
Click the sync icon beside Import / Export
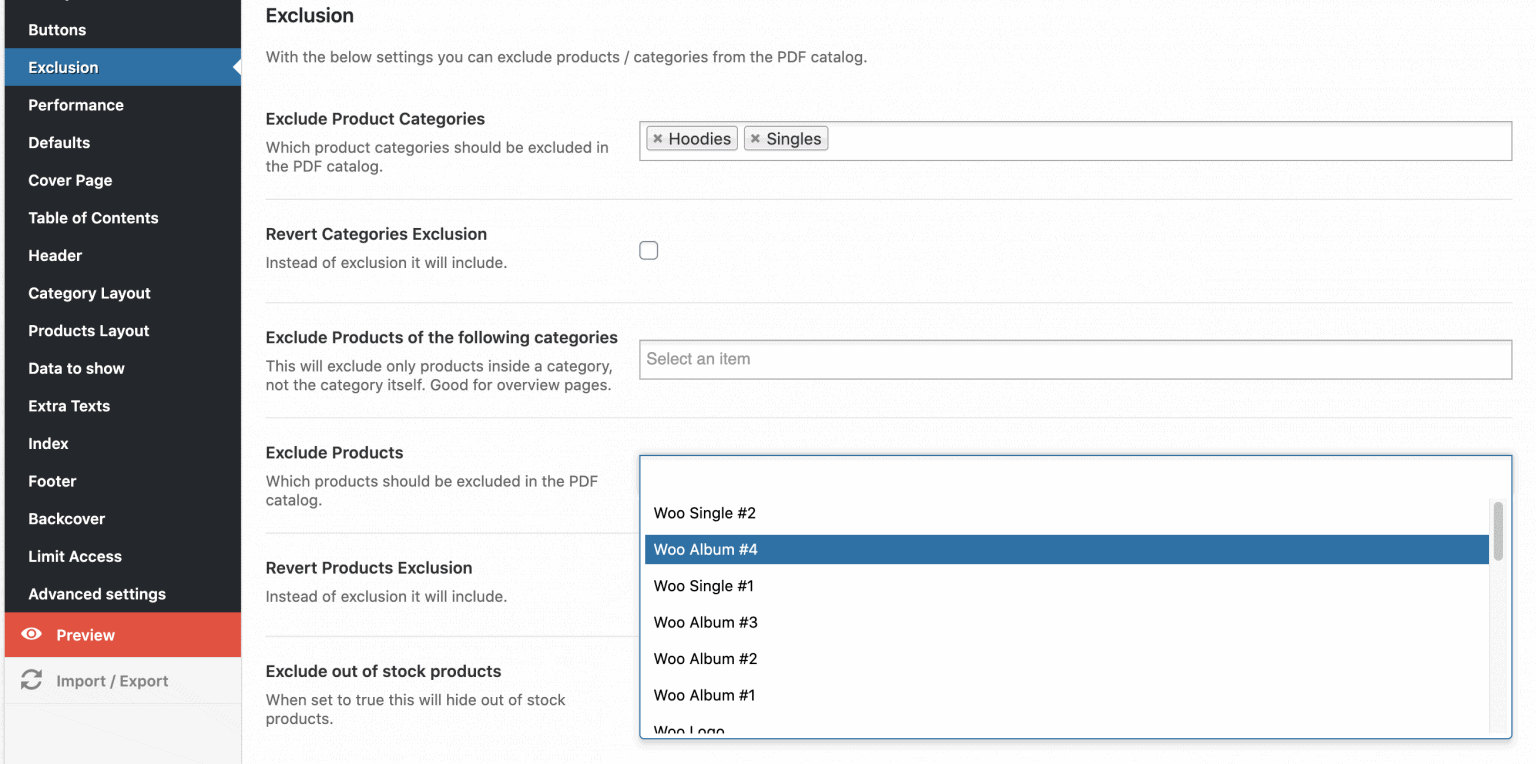(x=31, y=680)
